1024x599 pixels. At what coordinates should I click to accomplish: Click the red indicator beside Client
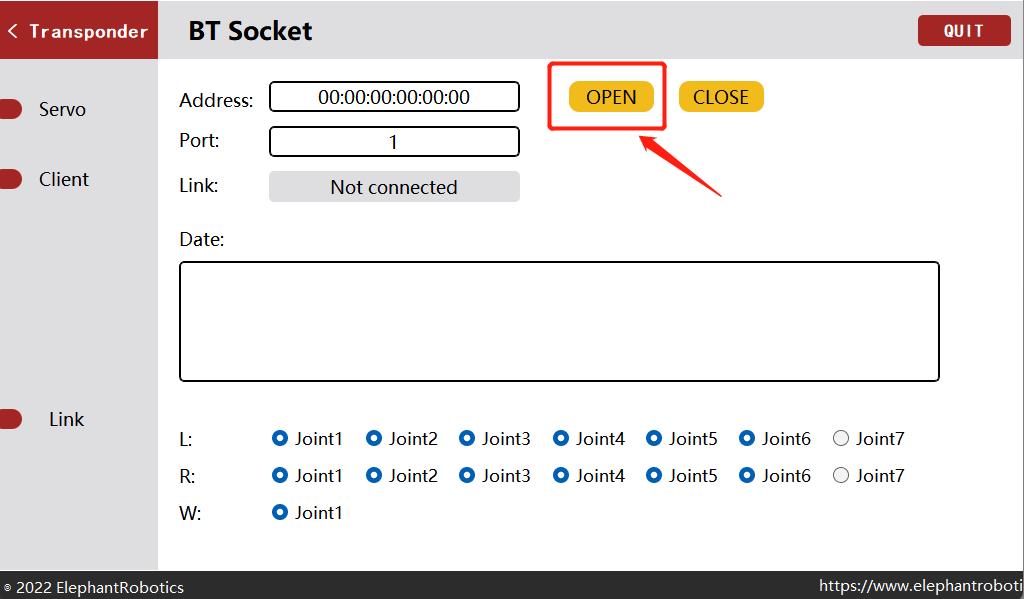(x=10, y=179)
